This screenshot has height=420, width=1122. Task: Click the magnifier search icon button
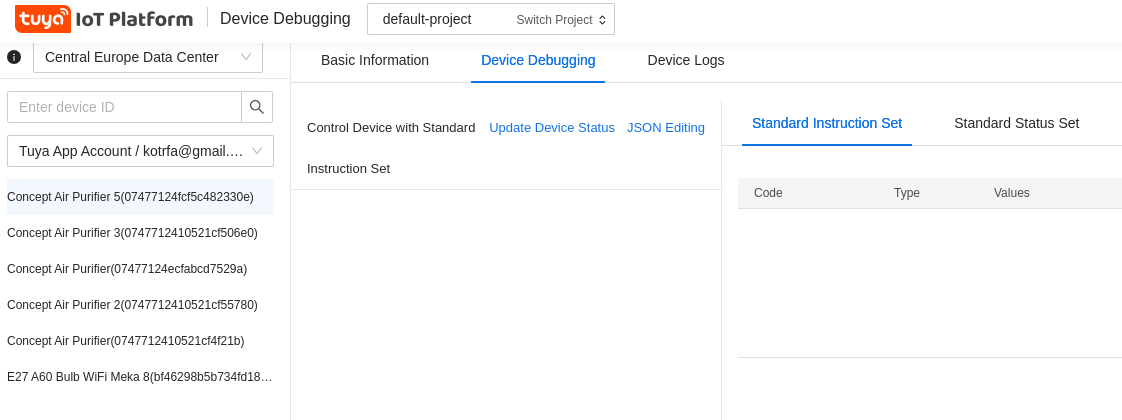pos(257,107)
